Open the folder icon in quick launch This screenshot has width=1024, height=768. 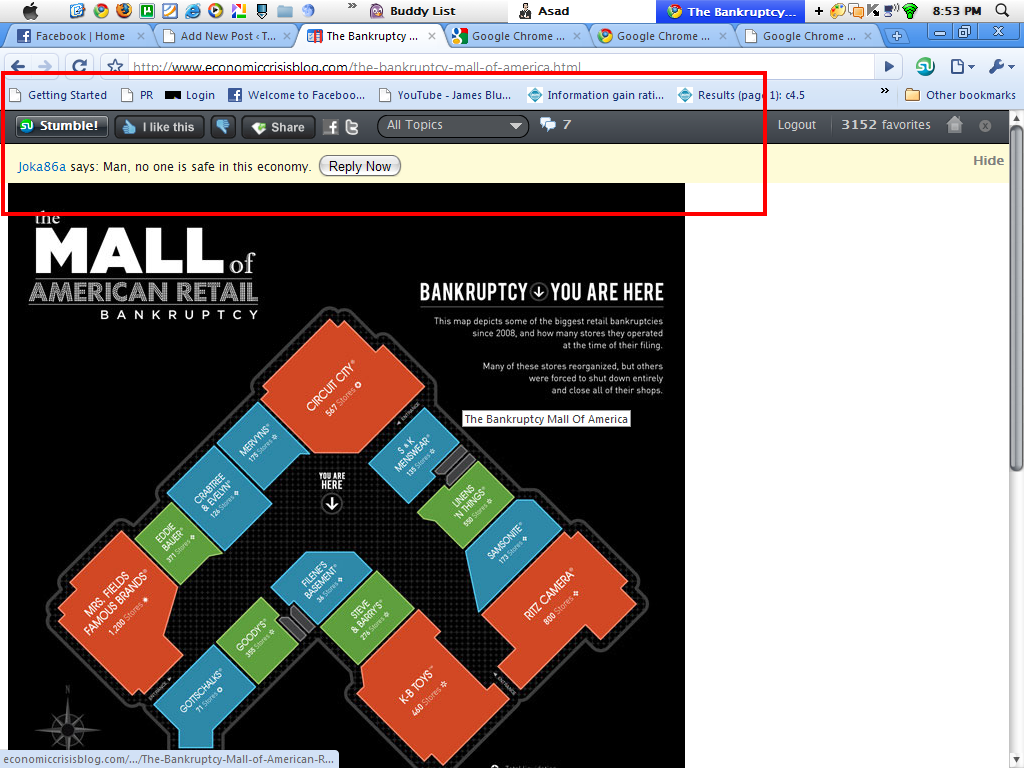pos(285,10)
